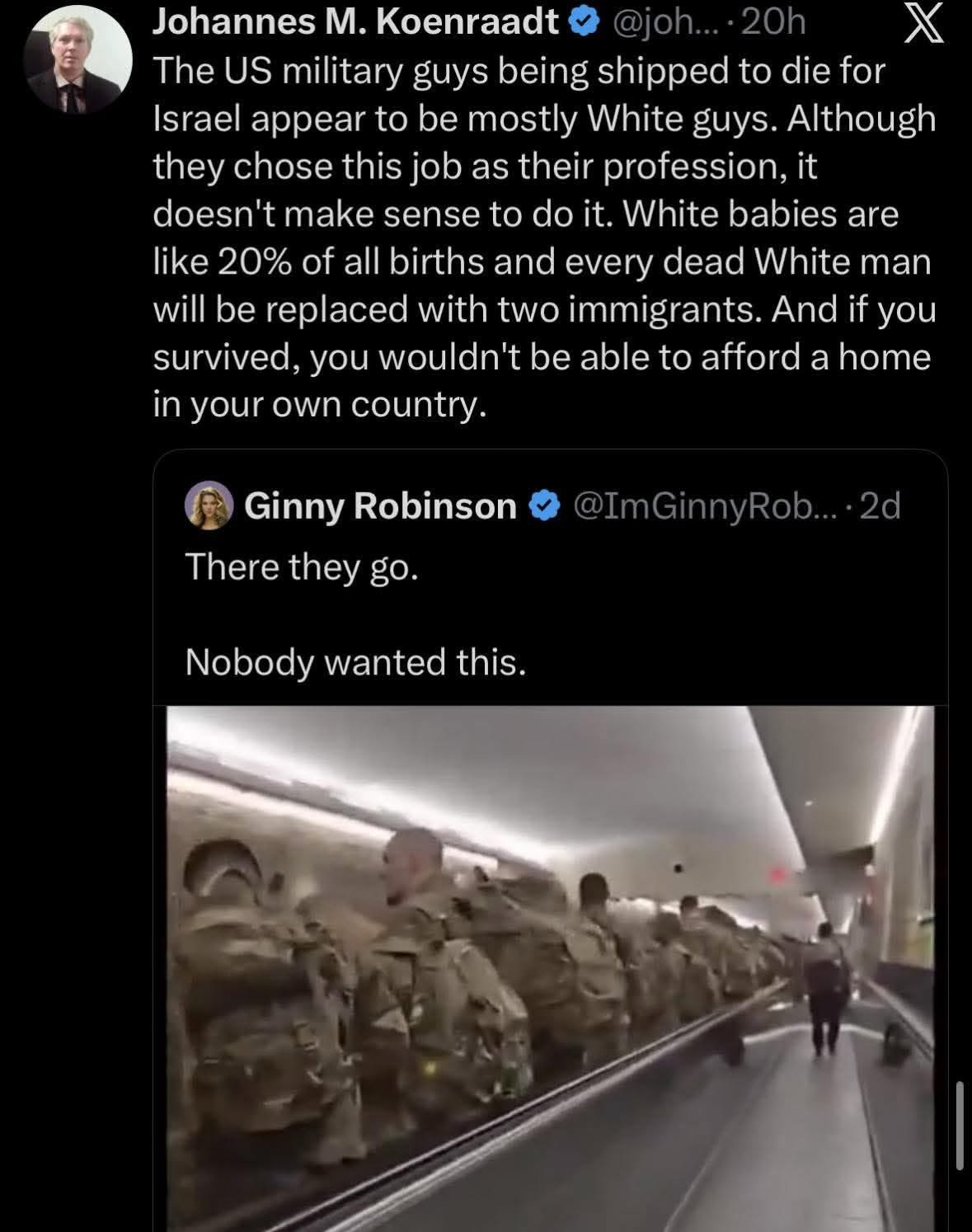The width and height of the screenshot is (972, 1232).
Task: Click the Ginny Robinson display name
Action: [x=381, y=505]
